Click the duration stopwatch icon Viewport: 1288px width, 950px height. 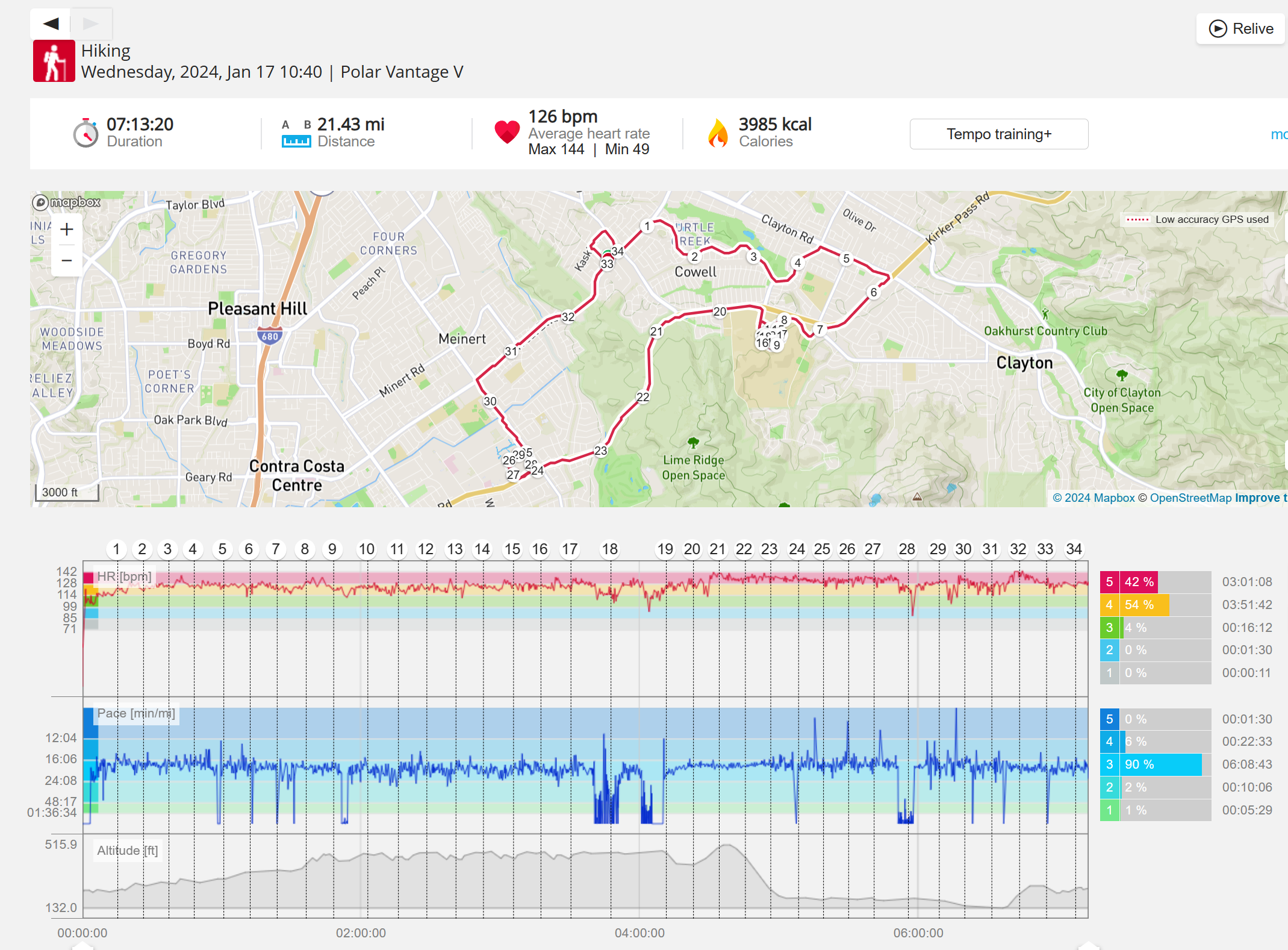(x=86, y=133)
